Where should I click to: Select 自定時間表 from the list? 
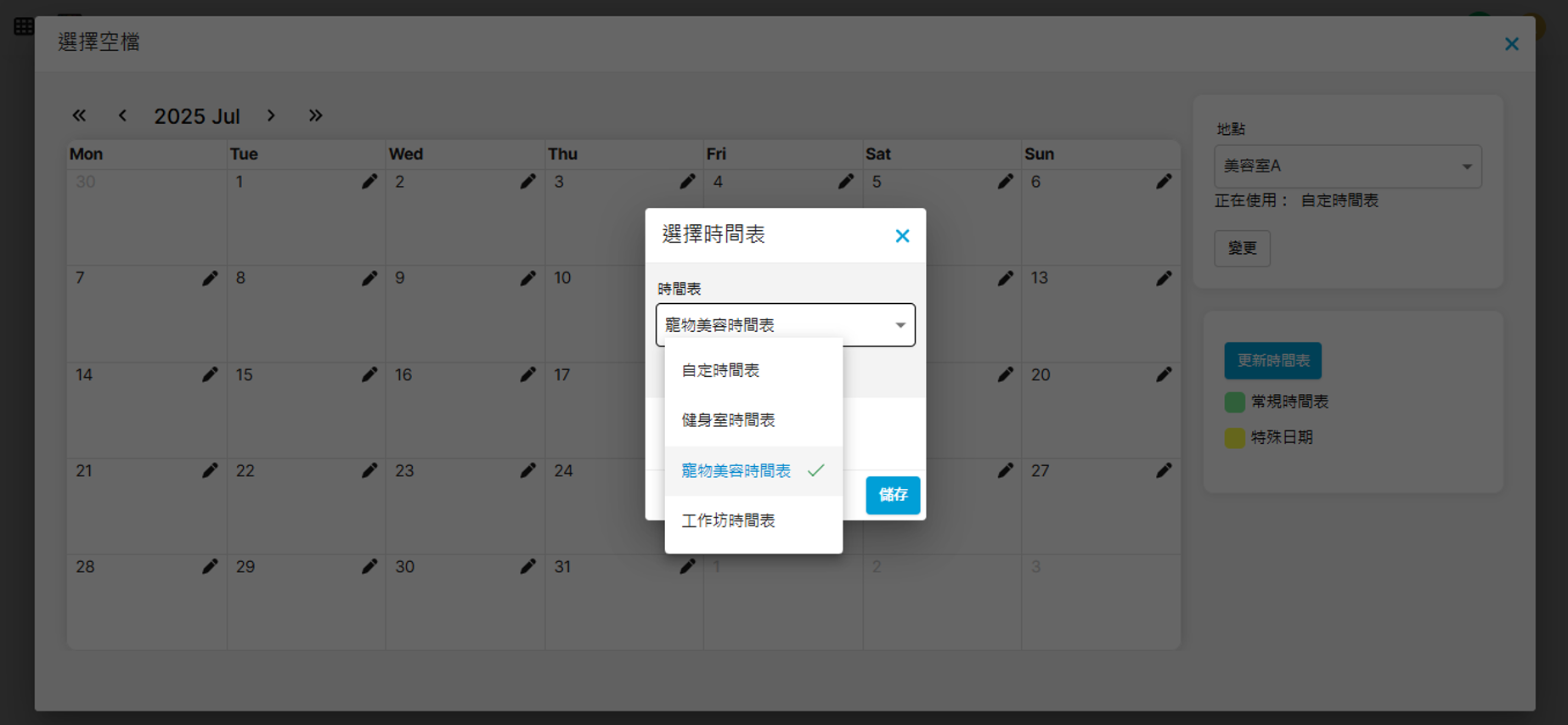click(x=720, y=370)
